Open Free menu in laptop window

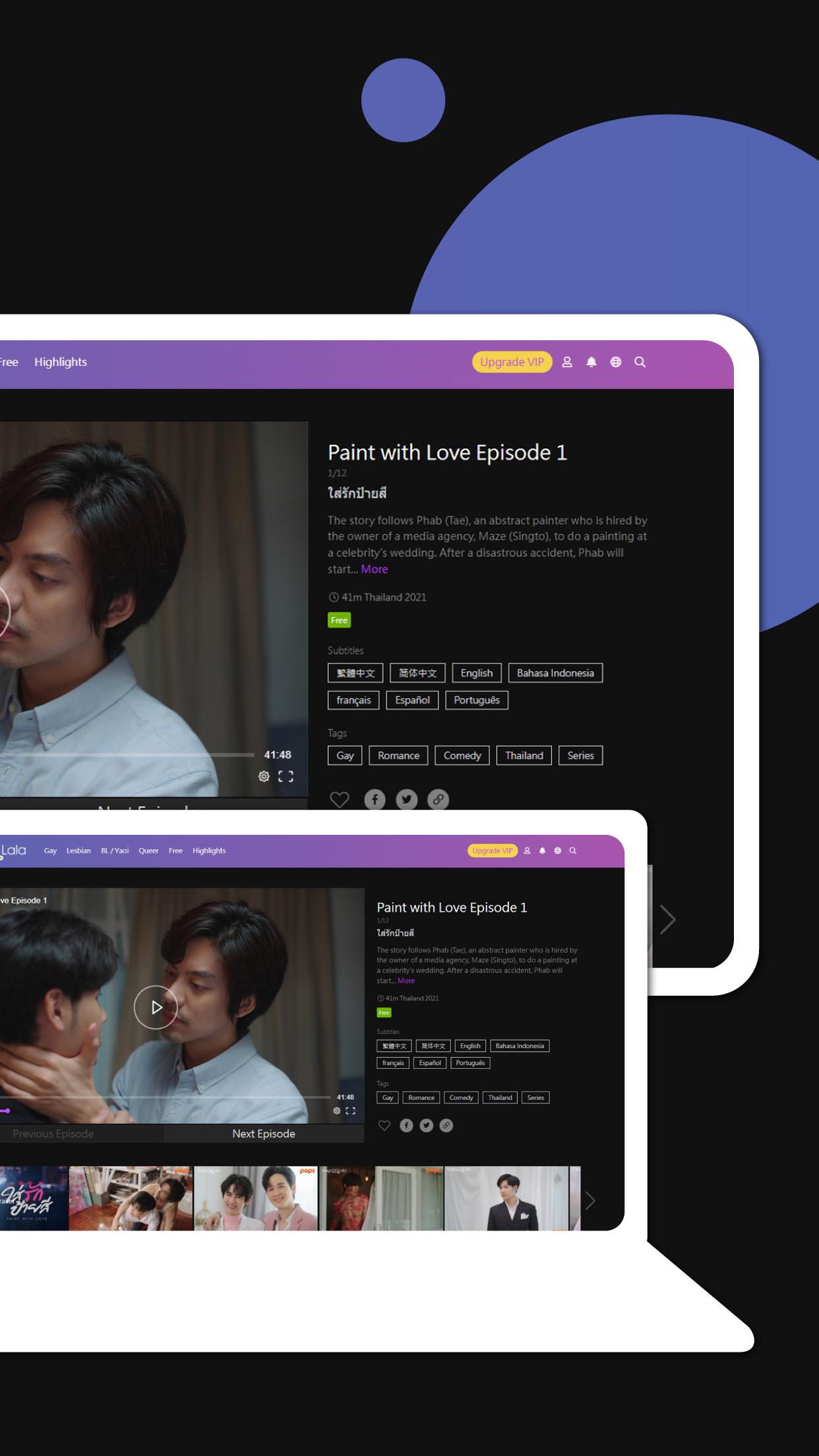click(175, 851)
